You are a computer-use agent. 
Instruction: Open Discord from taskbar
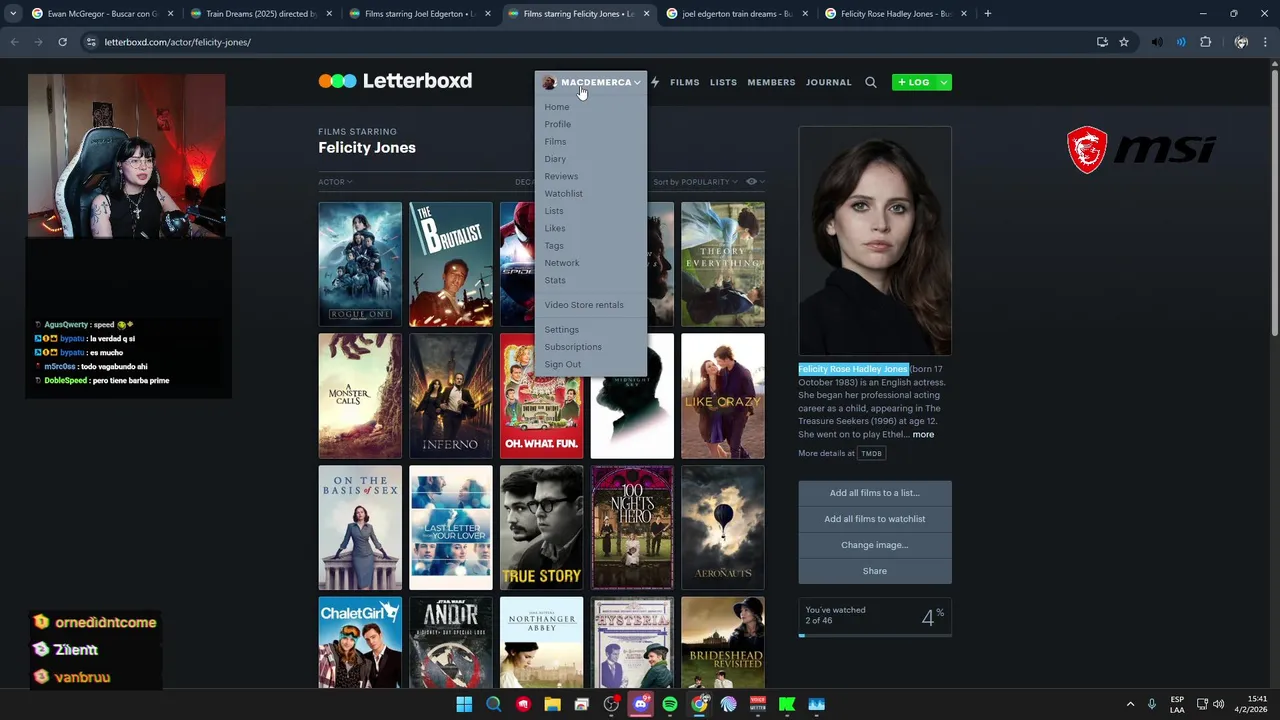640,704
